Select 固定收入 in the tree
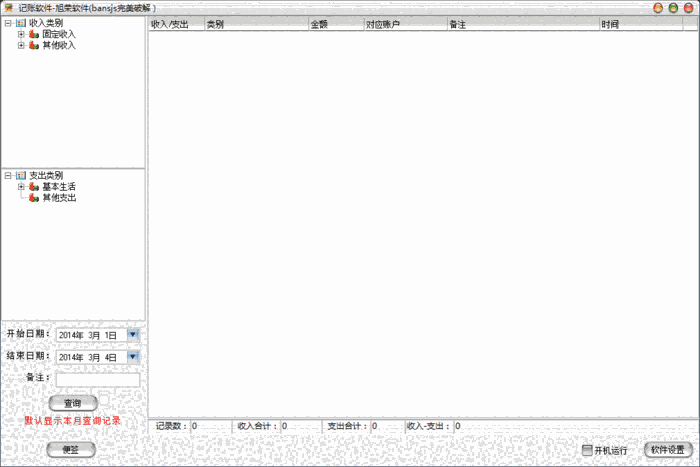This screenshot has width=700, height=467. click(x=59, y=34)
